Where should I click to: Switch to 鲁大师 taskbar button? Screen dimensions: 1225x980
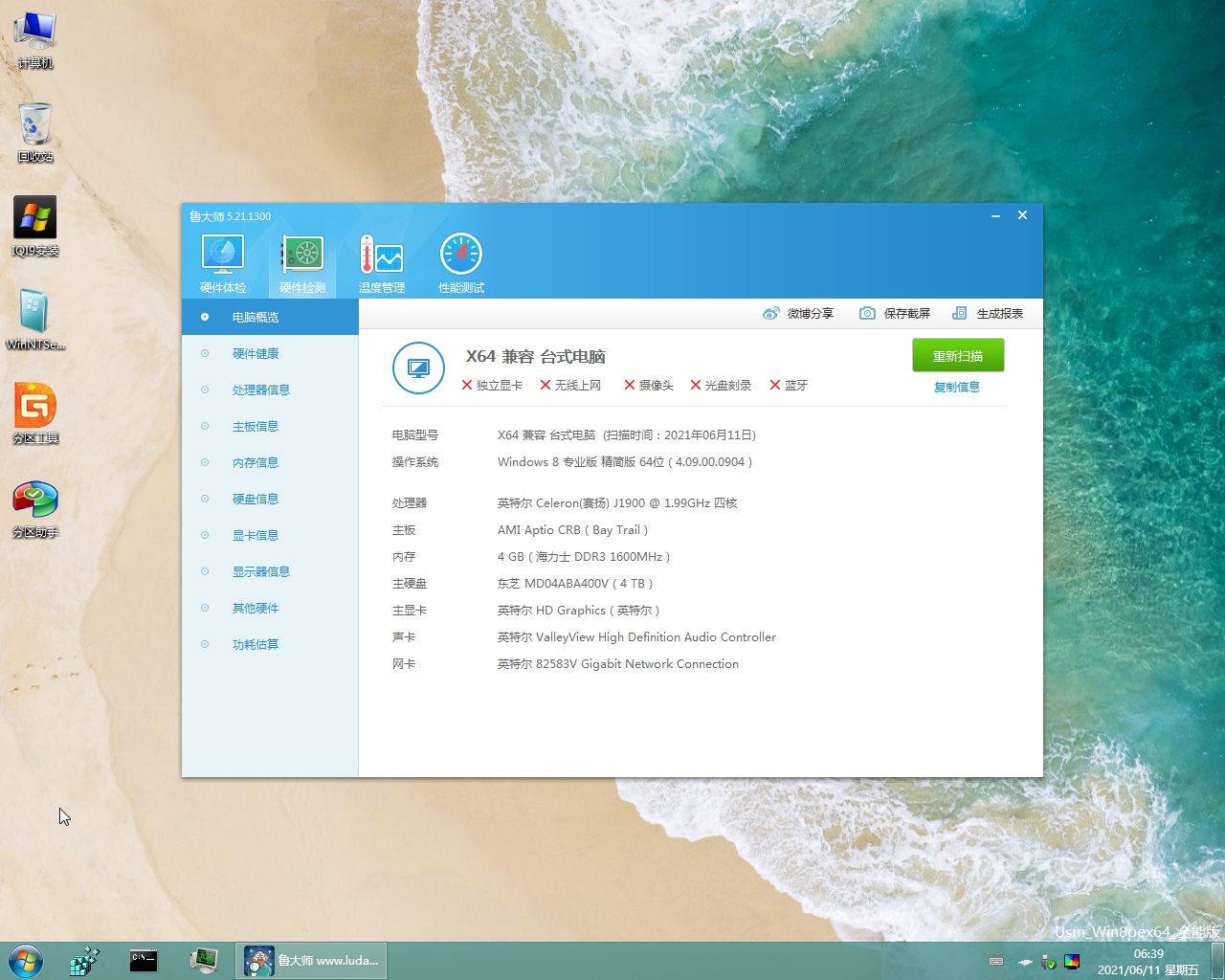tap(311, 961)
